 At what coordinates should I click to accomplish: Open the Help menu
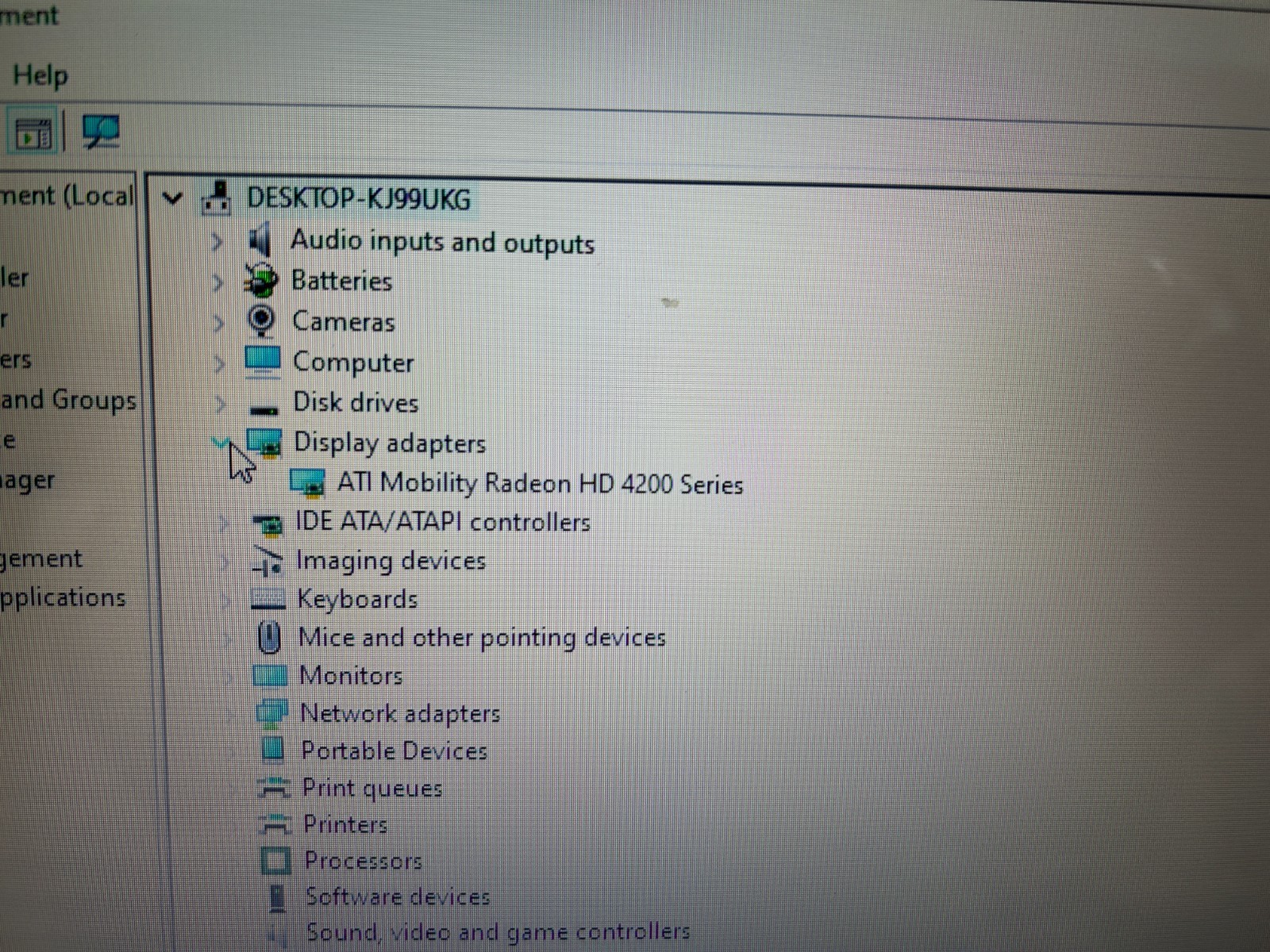tap(40, 76)
